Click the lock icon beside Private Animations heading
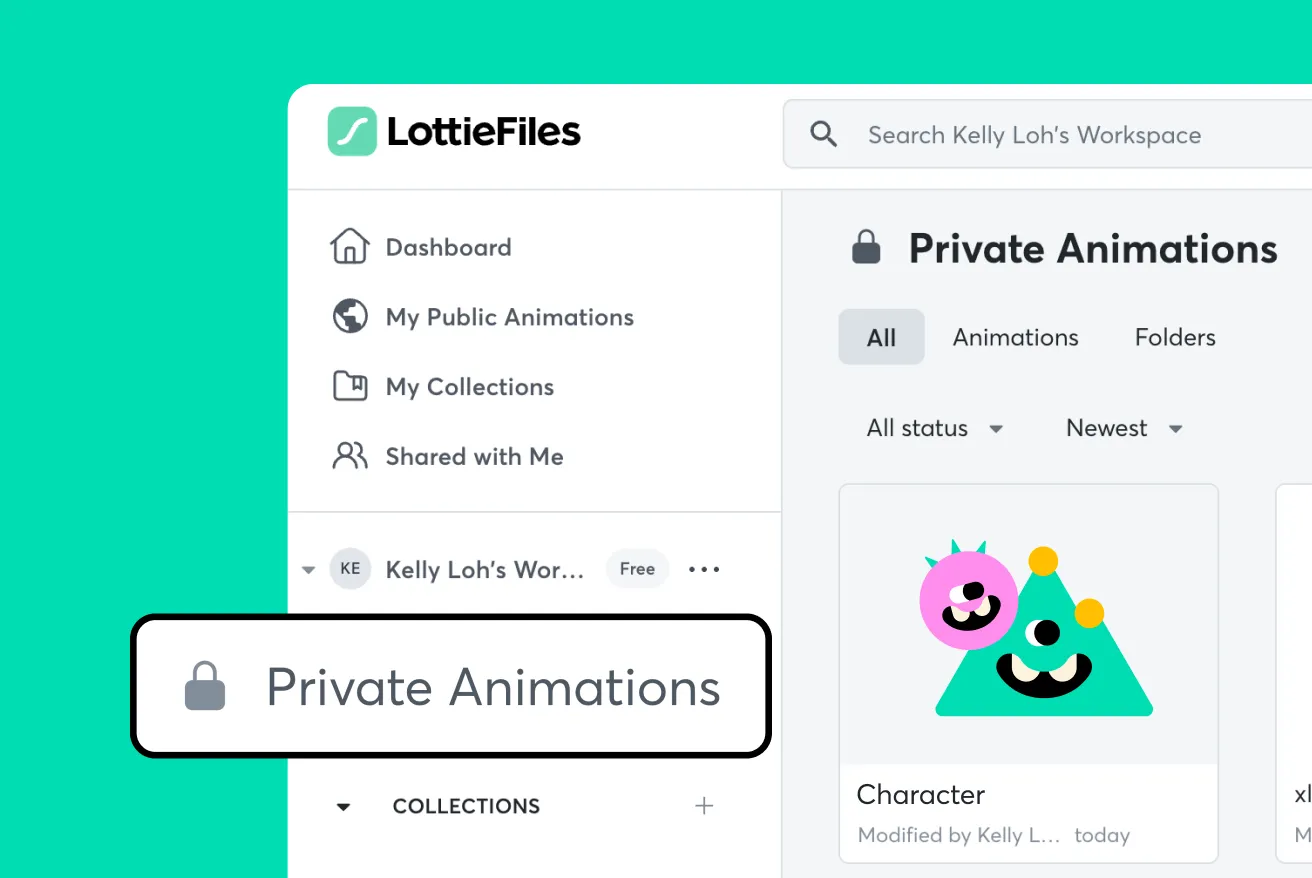The image size is (1312, 878). pos(866,247)
